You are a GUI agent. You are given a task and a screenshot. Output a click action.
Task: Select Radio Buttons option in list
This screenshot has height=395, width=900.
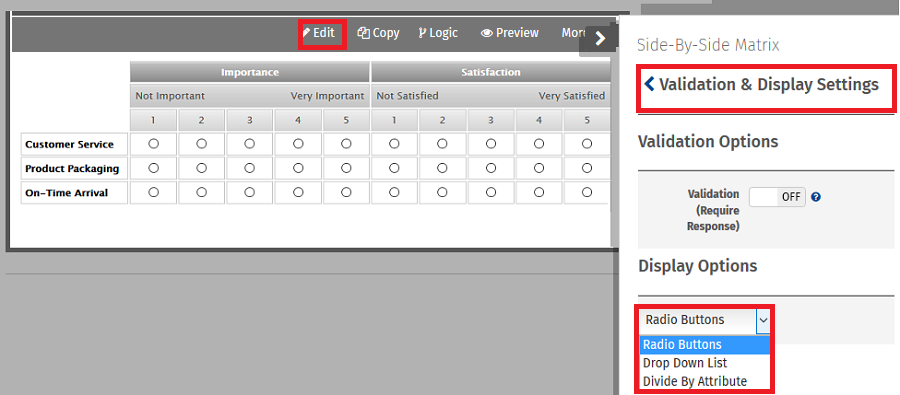(x=705, y=344)
